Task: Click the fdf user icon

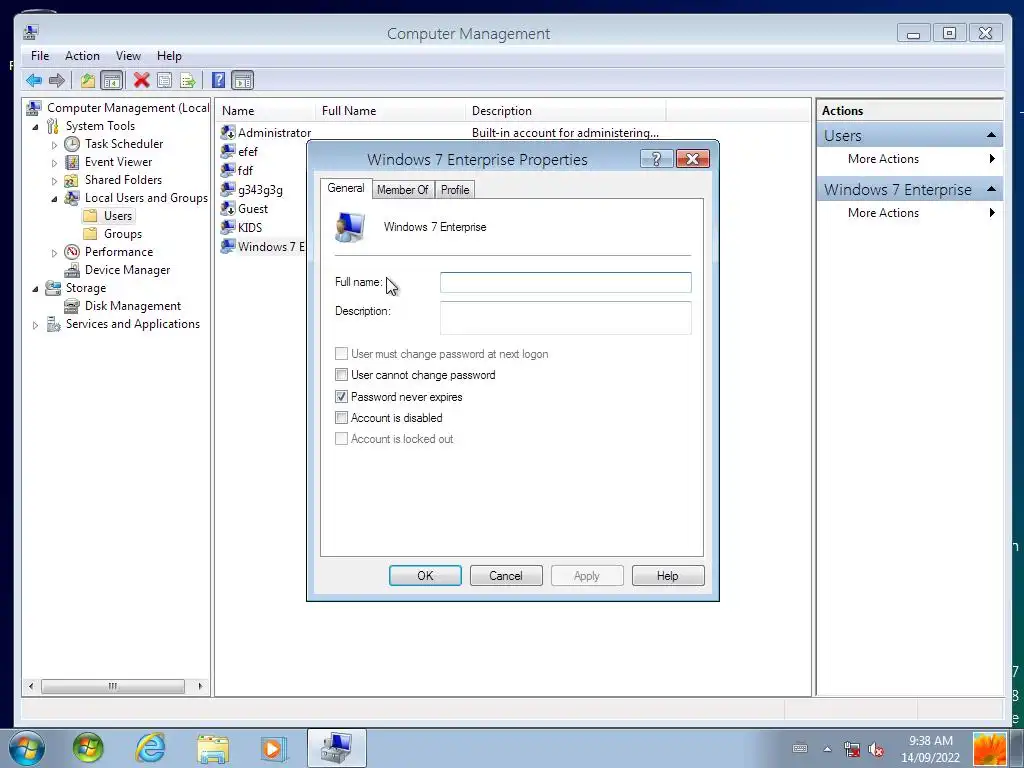Action: (228, 170)
